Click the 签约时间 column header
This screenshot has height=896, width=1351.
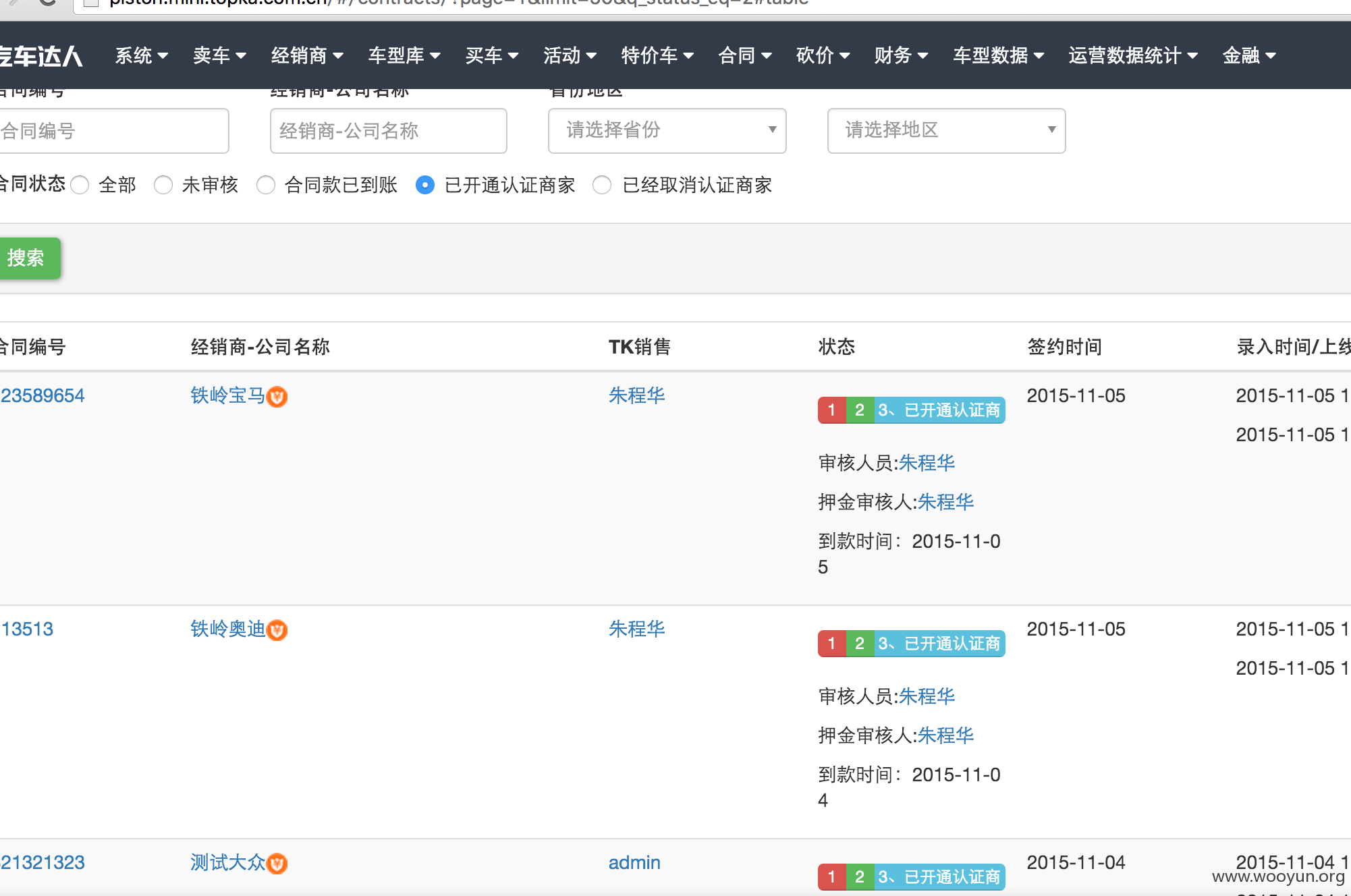tap(1064, 347)
